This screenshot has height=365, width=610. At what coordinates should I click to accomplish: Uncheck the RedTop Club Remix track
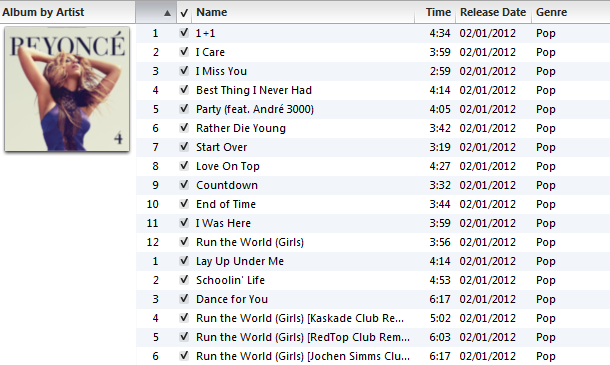(x=184, y=337)
